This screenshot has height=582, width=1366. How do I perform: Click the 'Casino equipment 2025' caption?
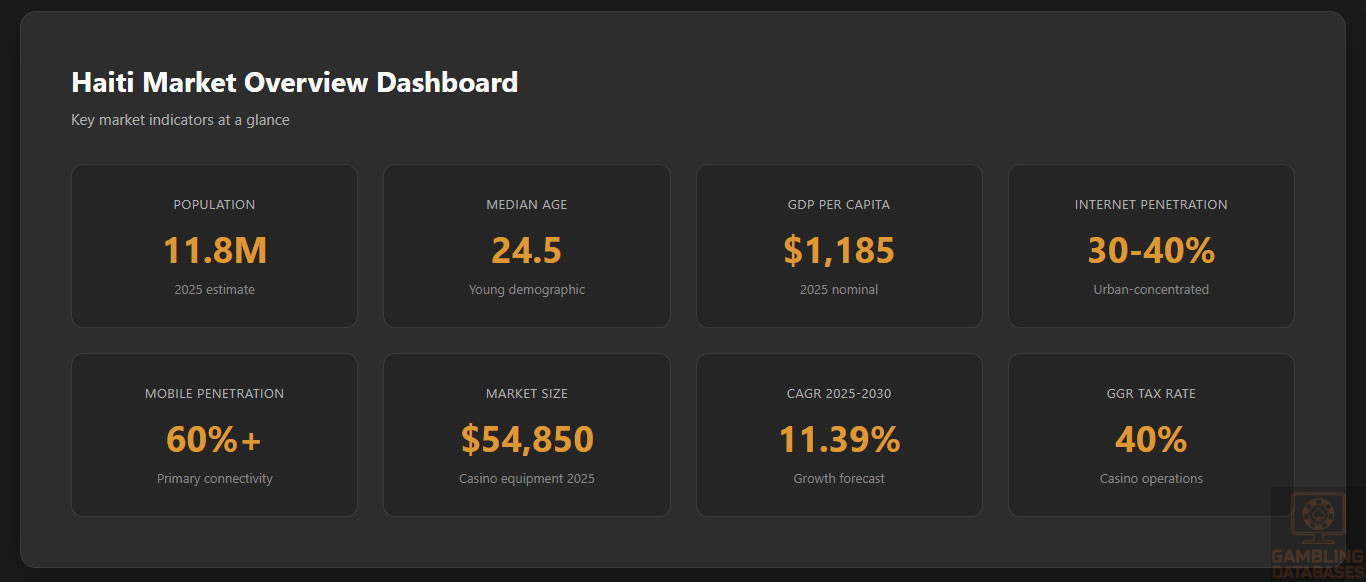pyautogui.click(x=526, y=479)
